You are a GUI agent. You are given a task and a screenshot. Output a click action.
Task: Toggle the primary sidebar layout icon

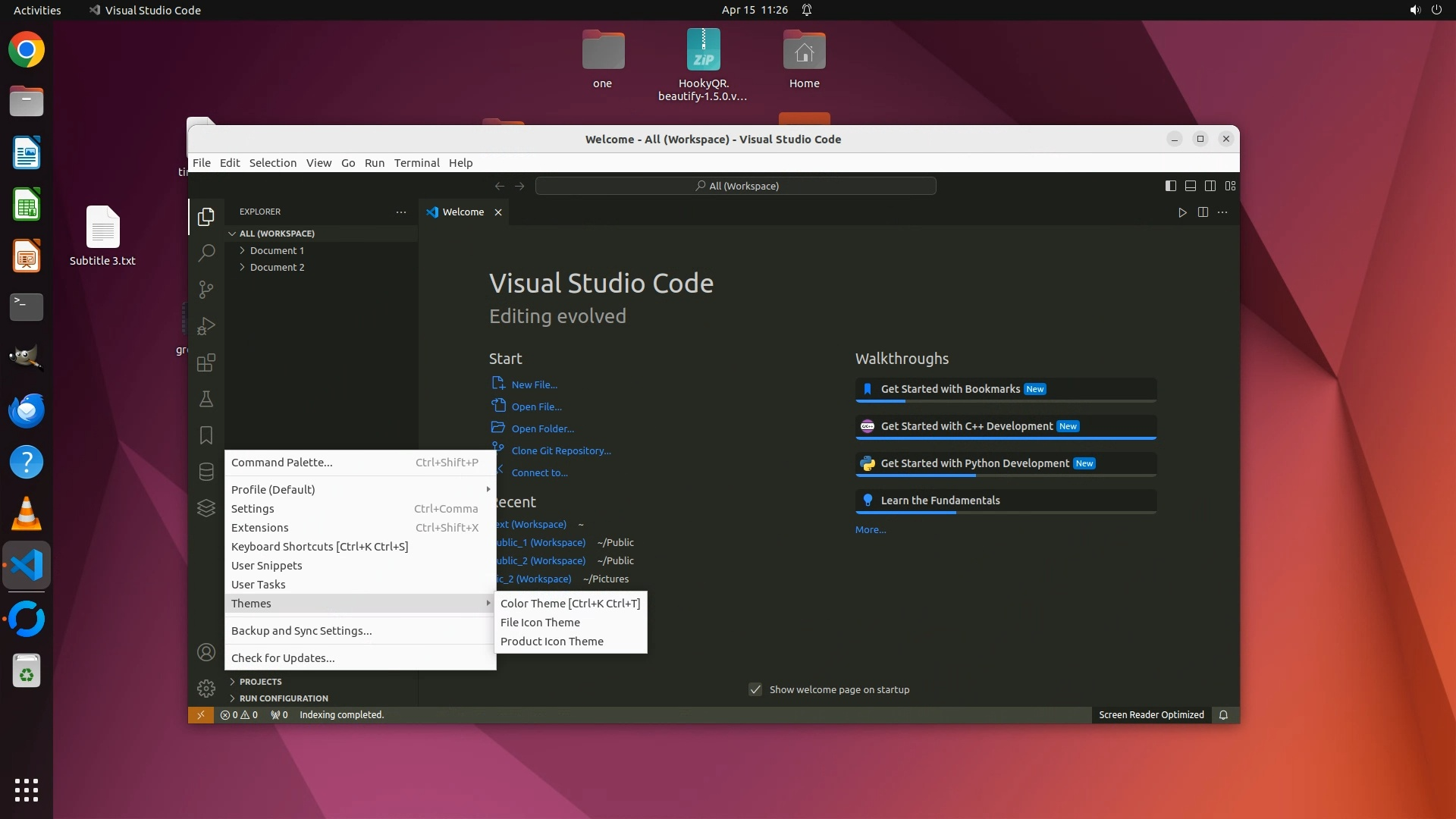[1171, 186]
